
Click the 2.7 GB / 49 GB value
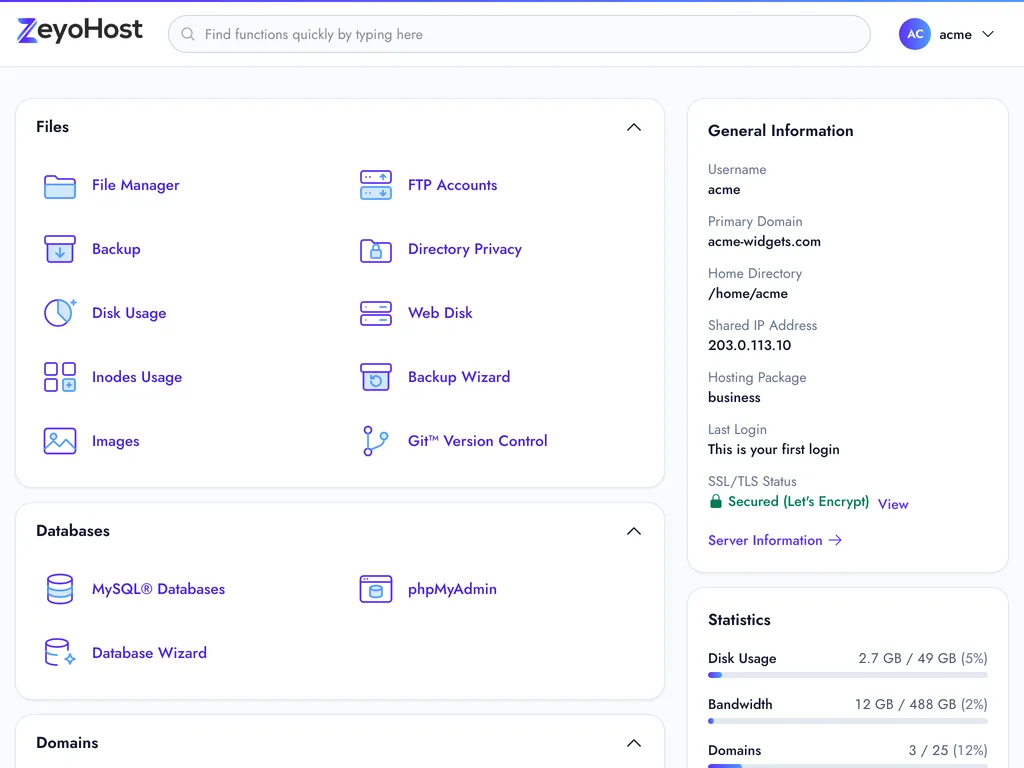point(922,658)
